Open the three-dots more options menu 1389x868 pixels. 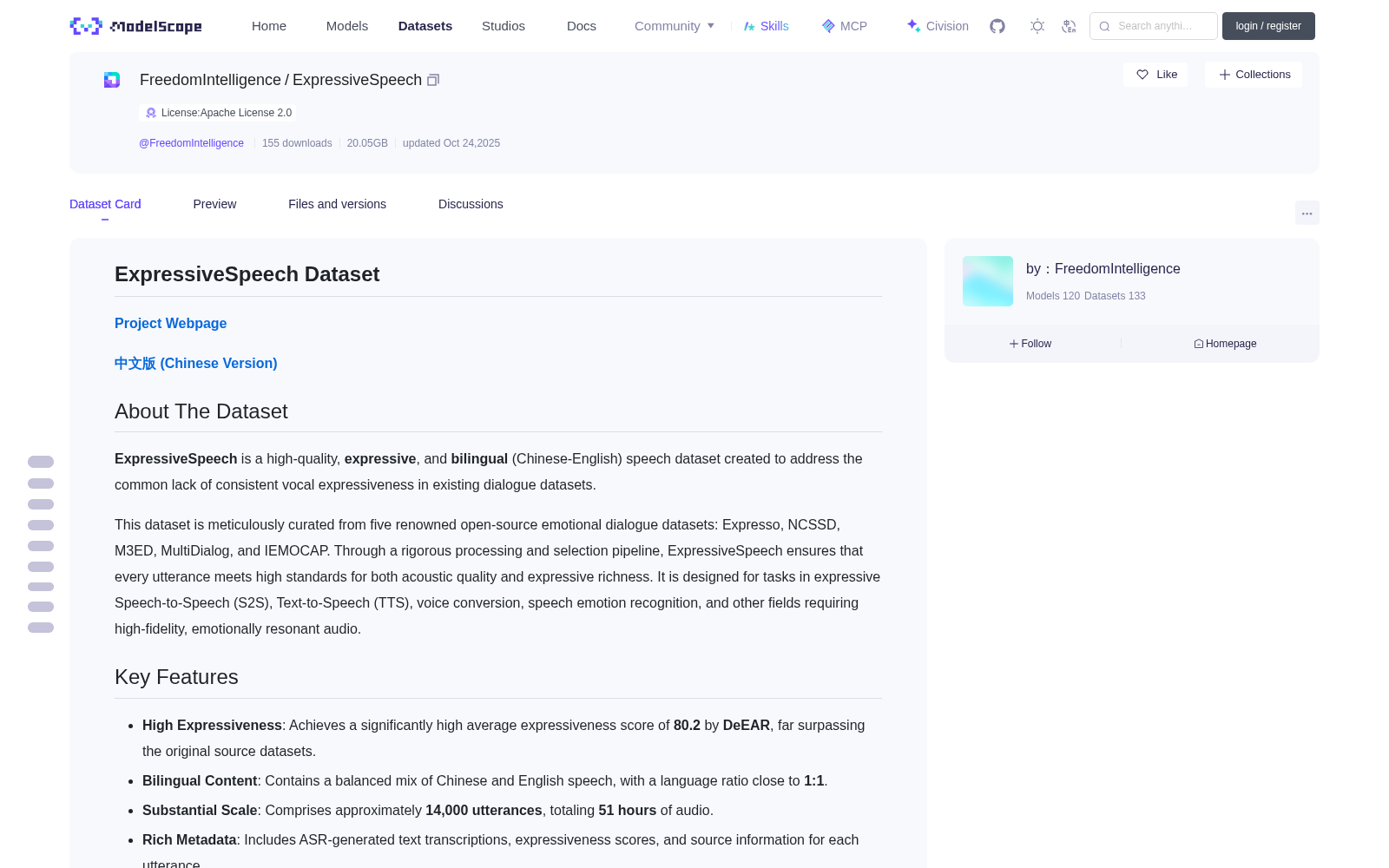tap(1307, 213)
